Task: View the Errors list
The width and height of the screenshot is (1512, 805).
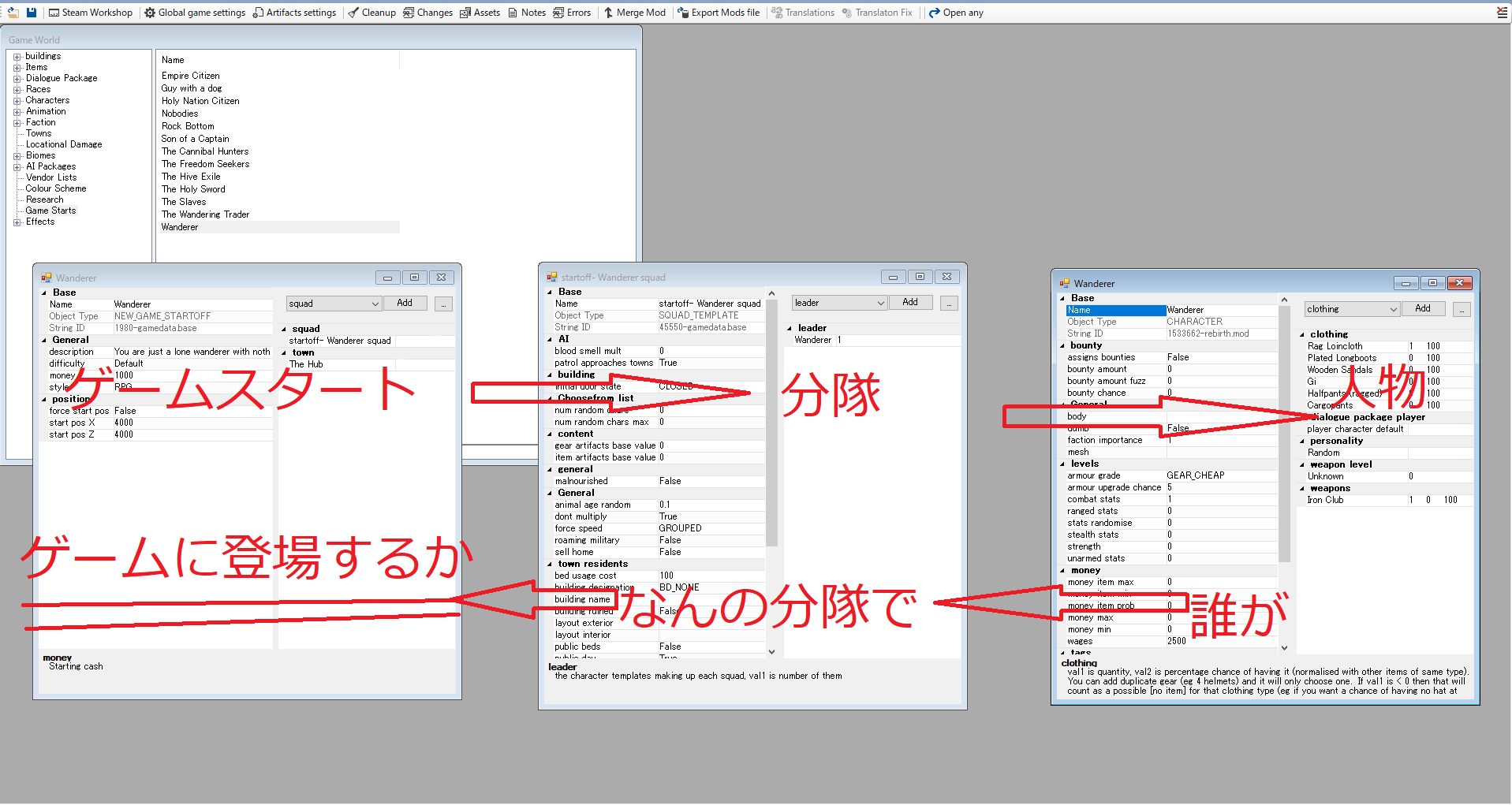Action: pos(572,13)
